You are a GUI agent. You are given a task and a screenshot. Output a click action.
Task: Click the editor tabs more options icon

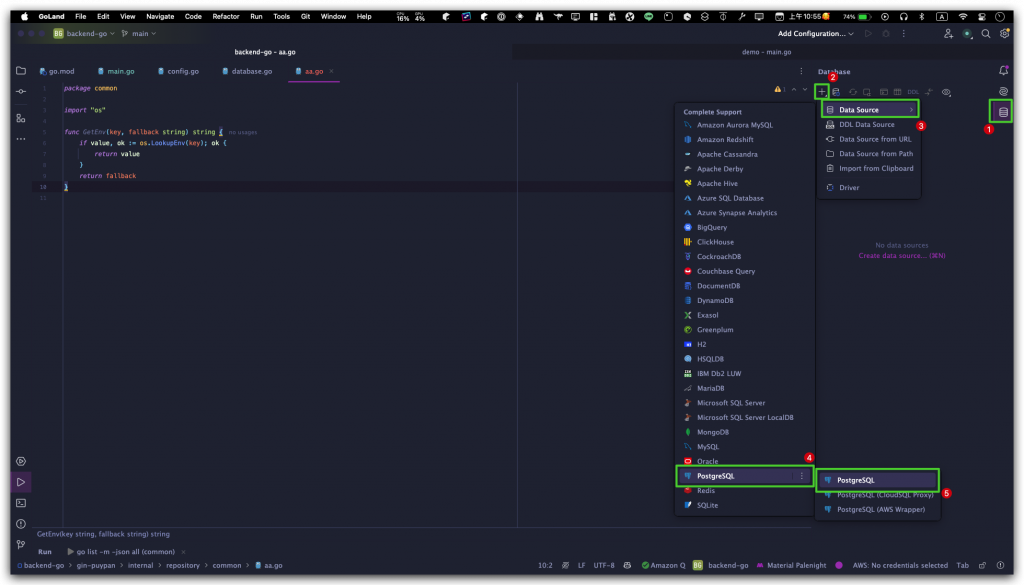pyautogui.click(x=801, y=71)
